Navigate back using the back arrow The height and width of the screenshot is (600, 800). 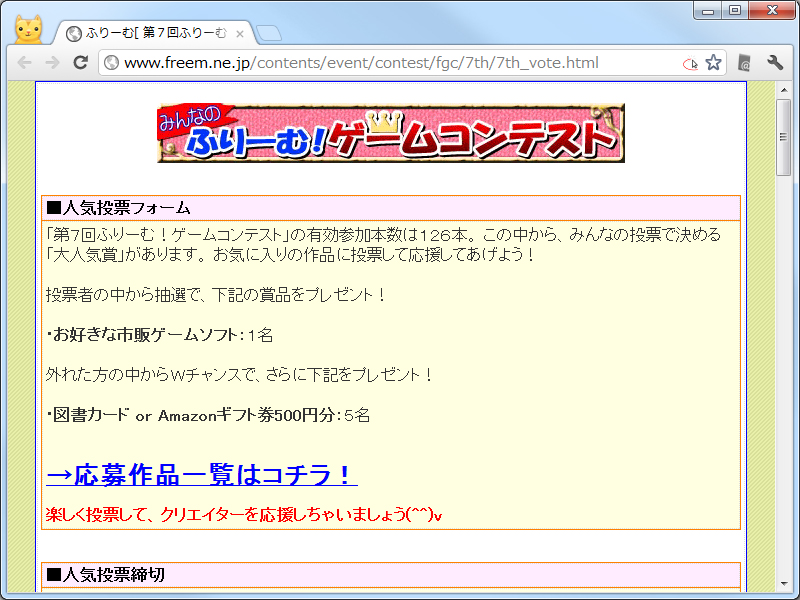click(x=25, y=62)
